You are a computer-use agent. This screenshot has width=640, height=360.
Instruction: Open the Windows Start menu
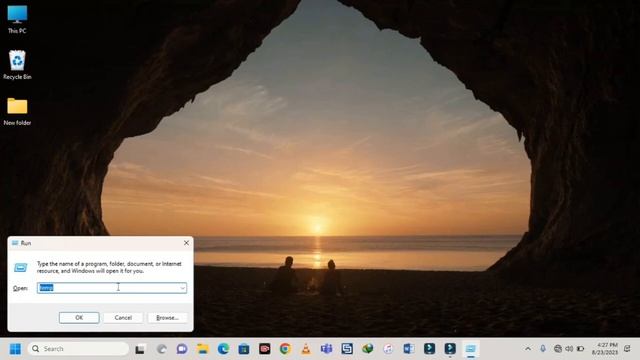15,349
